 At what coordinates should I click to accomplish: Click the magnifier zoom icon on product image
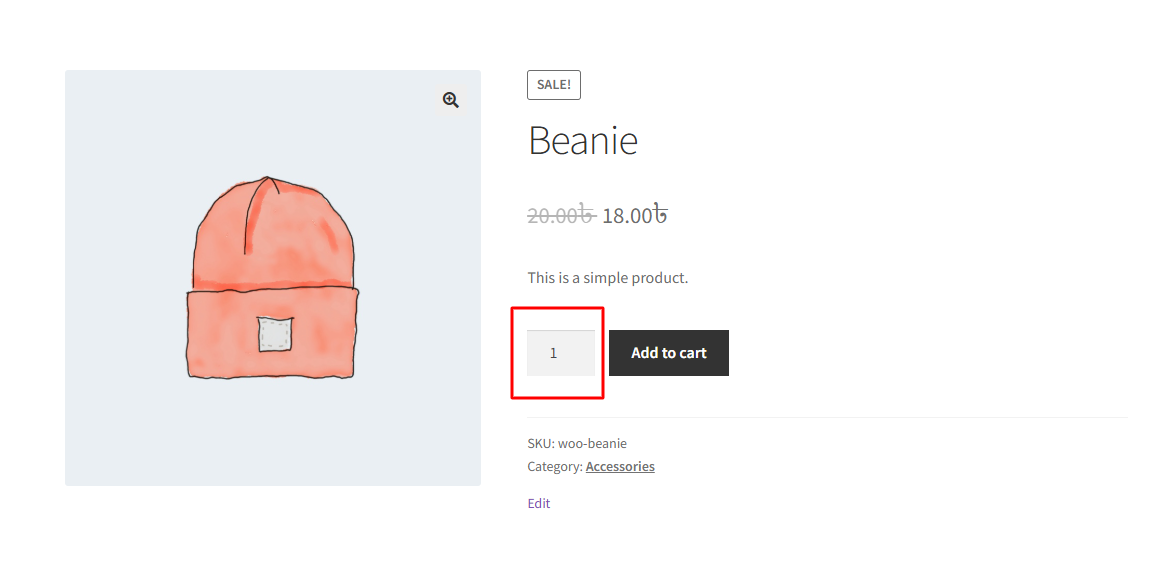[x=451, y=100]
